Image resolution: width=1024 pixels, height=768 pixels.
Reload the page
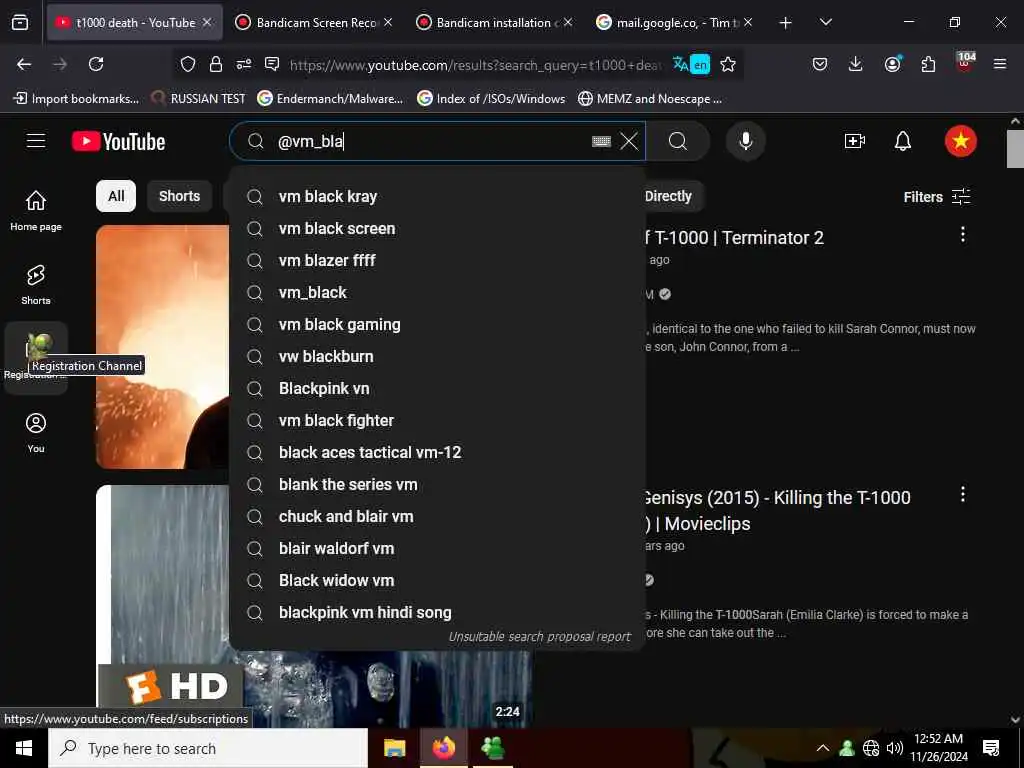(96, 64)
